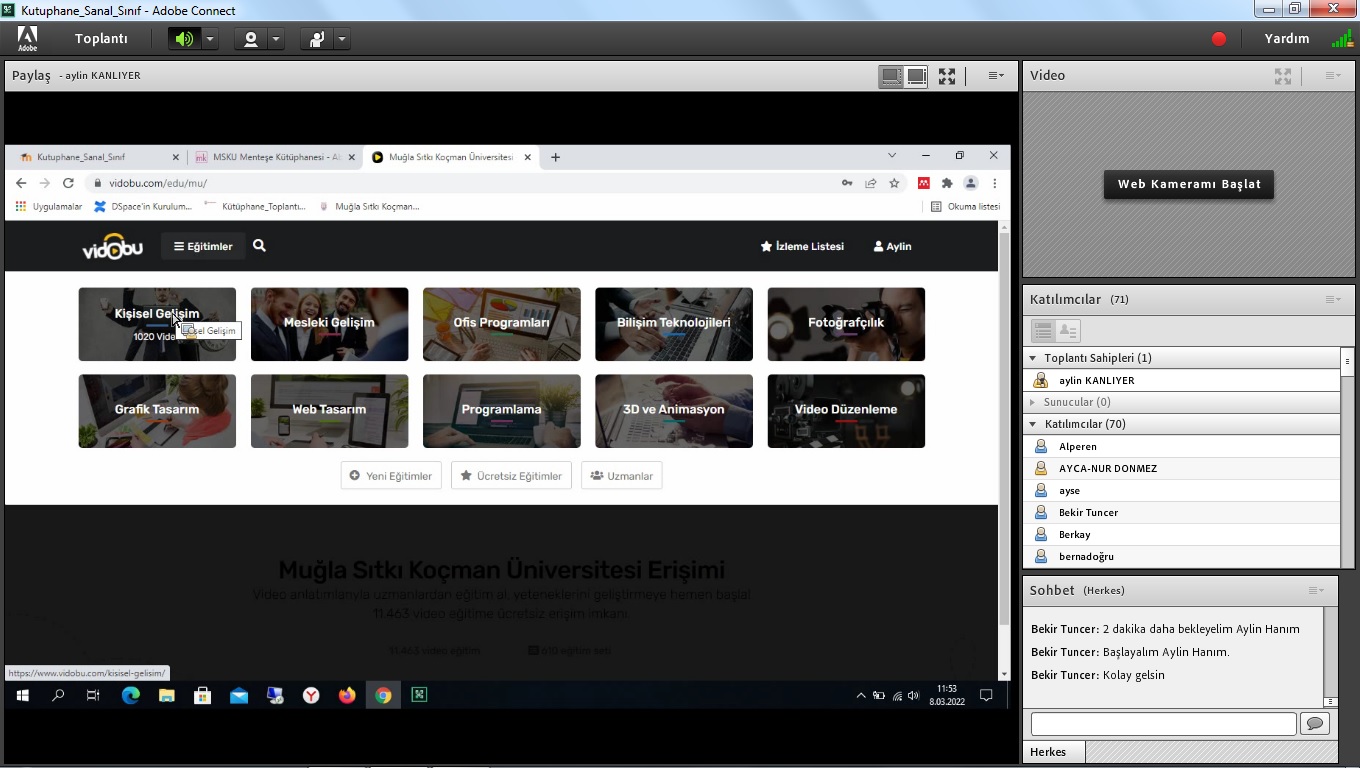This screenshot has width=1360, height=768.
Task: Select the left view mode icon in Paylaş pod
Action: pyautogui.click(x=890, y=76)
